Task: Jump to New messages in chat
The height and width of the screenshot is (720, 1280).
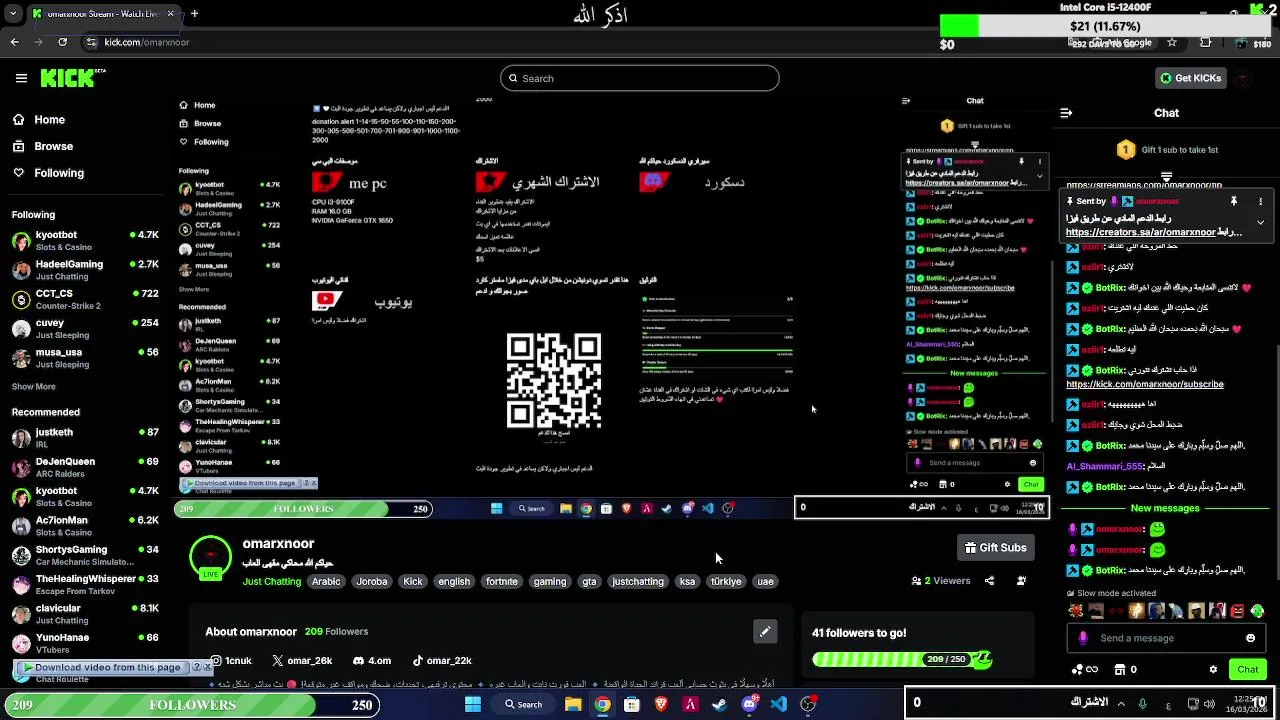Action: [x=1165, y=508]
